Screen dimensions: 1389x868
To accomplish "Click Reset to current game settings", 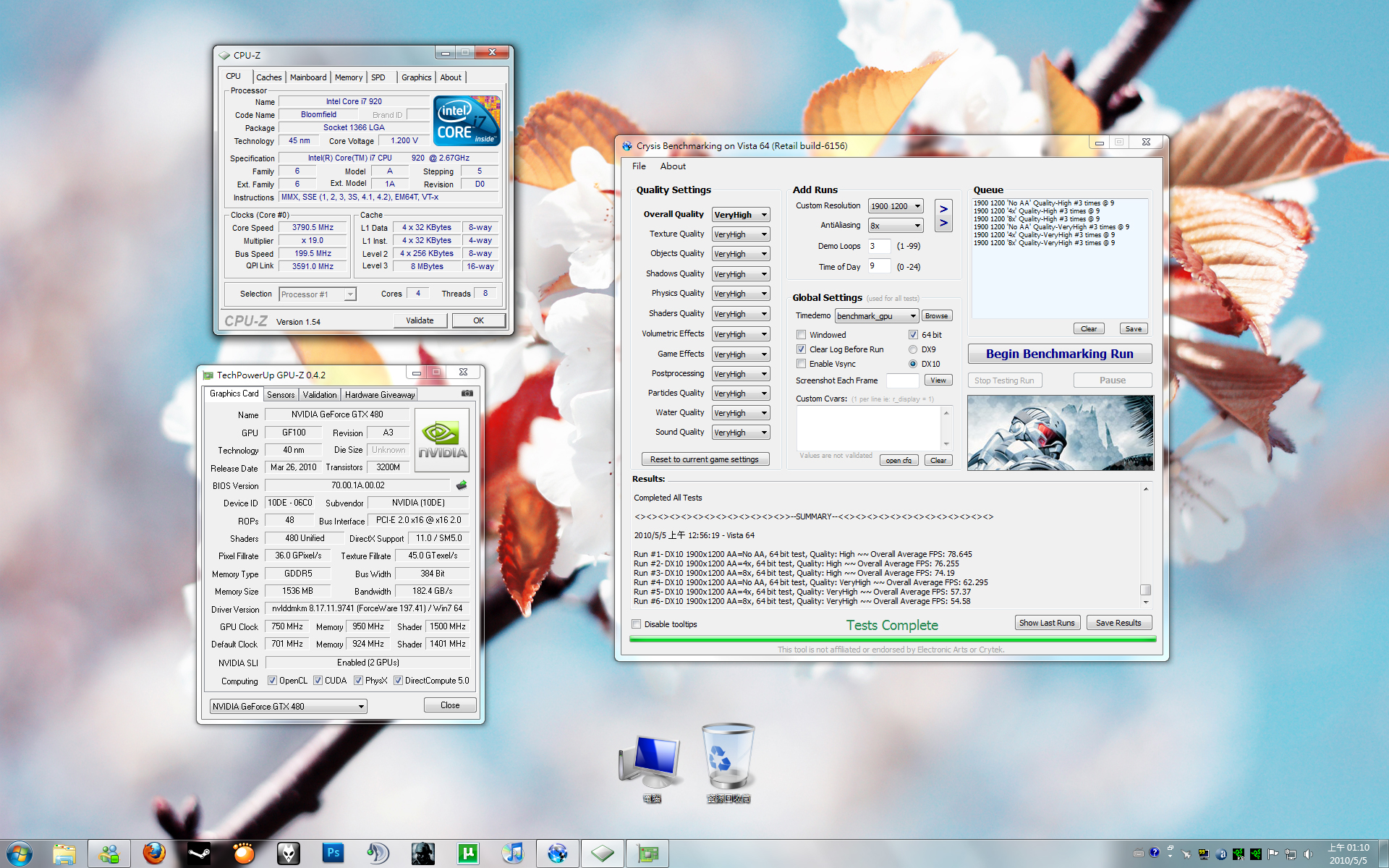I will coord(705,459).
